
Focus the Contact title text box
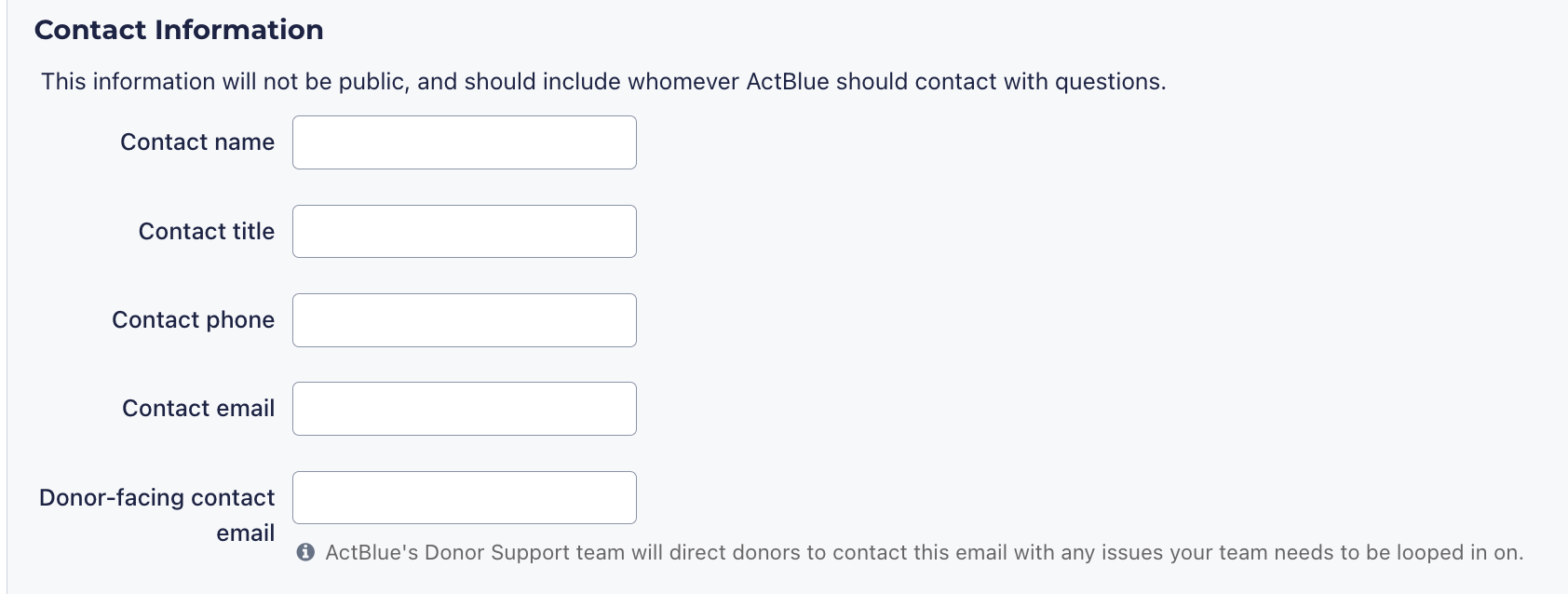[x=464, y=232]
